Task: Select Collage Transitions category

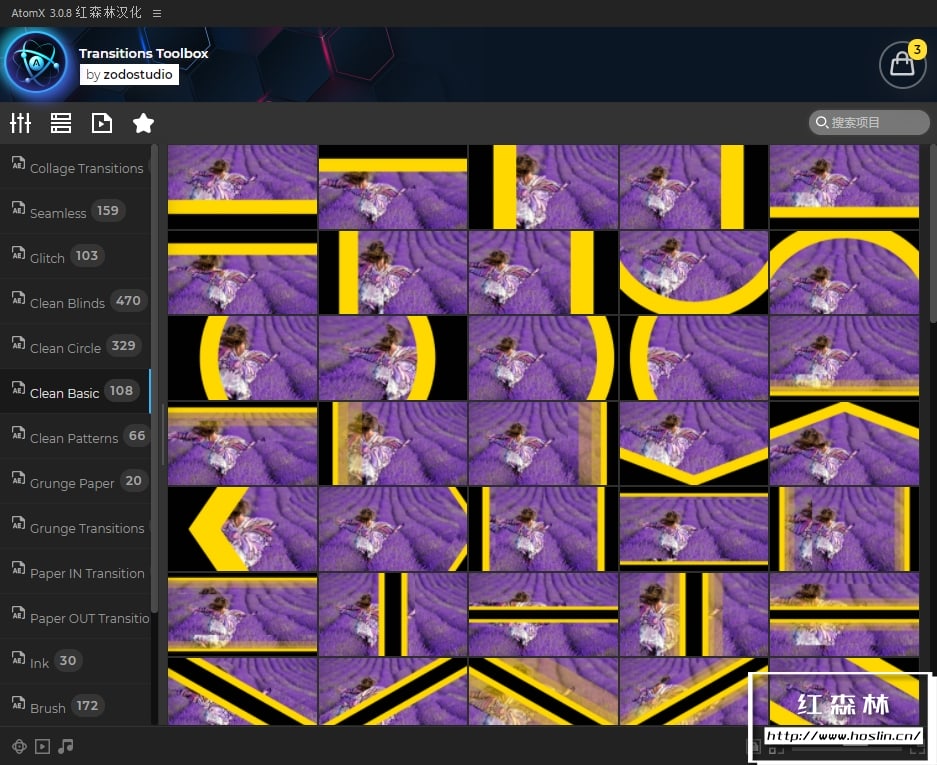Action: (x=75, y=166)
